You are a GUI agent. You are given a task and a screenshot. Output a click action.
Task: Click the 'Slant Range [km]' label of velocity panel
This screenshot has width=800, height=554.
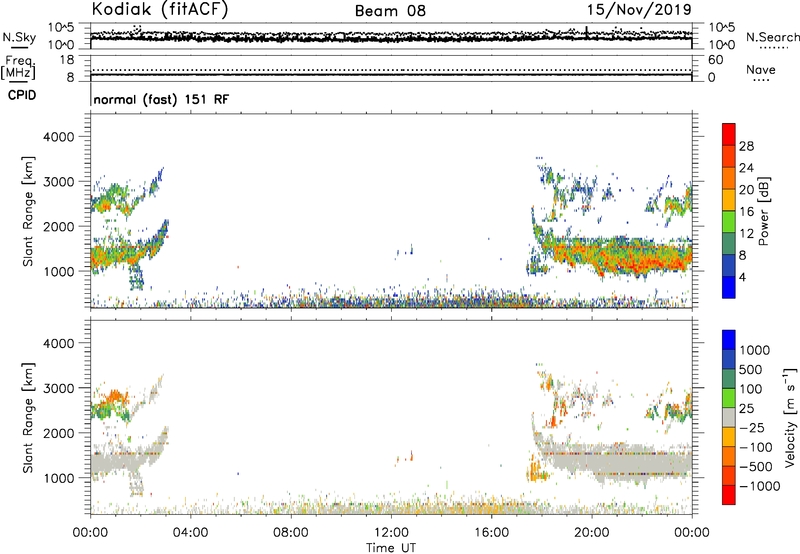(x=28, y=417)
